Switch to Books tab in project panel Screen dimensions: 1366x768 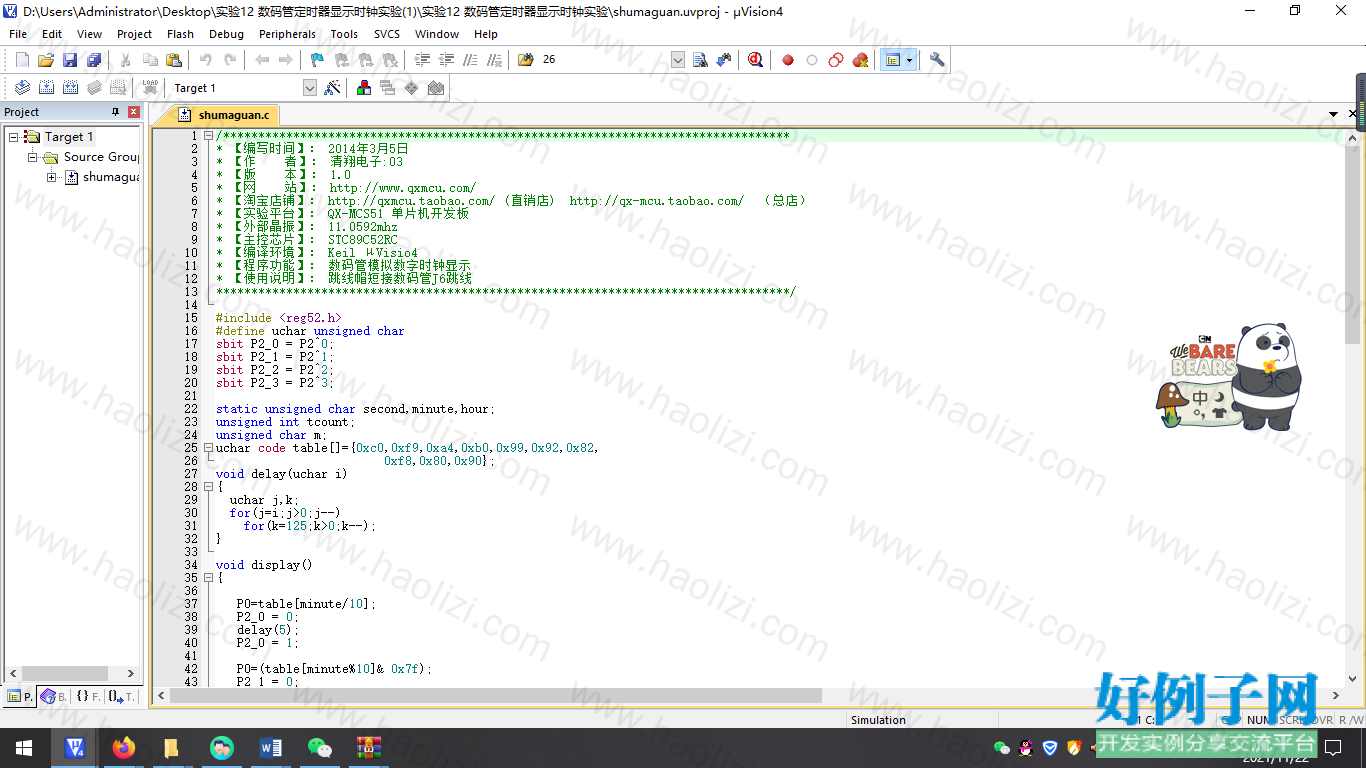pyautogui.click(x=54, y=696)
